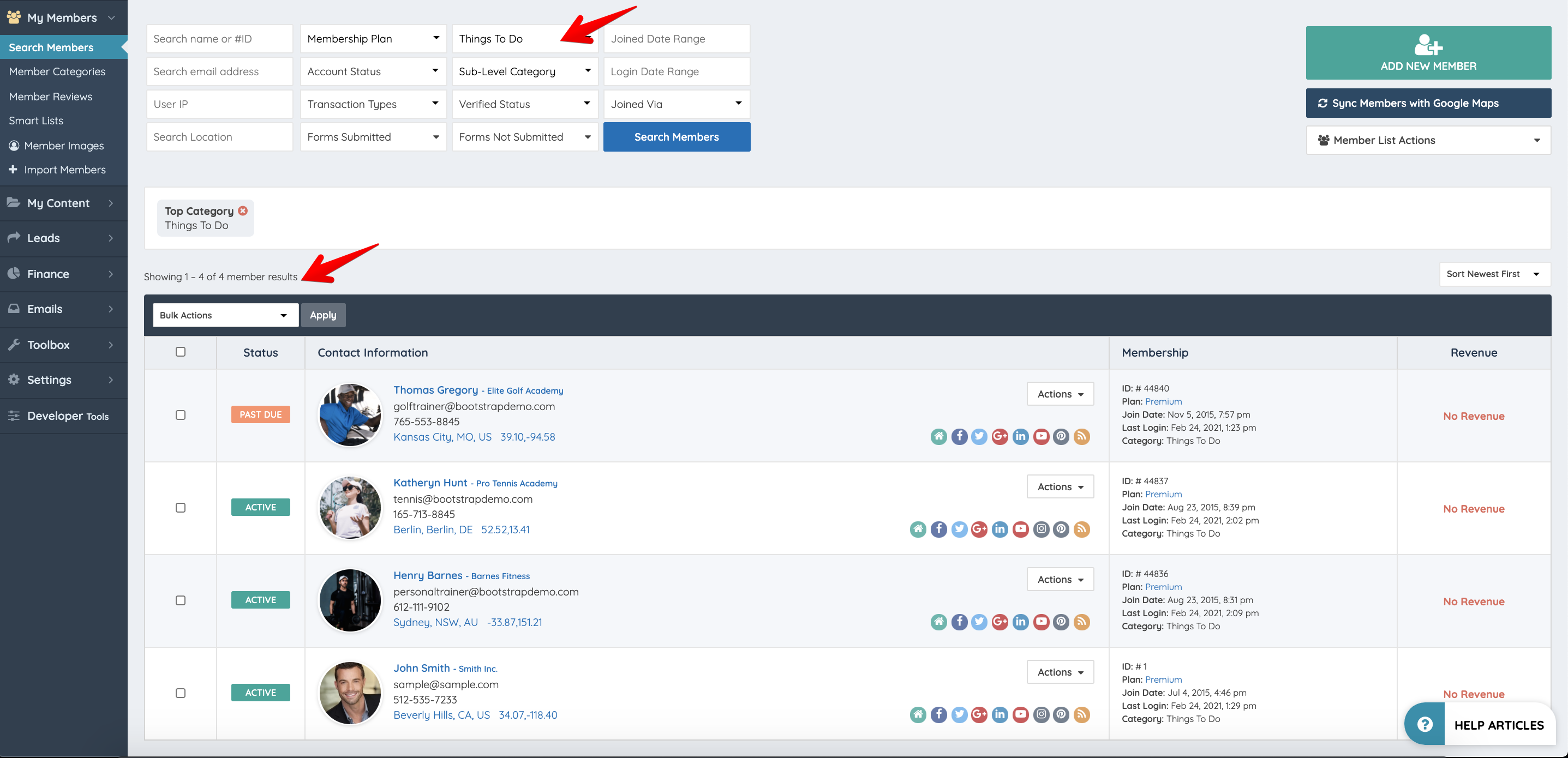Image resolution: width=1568 pixels, height=758 pixels.
Task: Open the Membership Plan dropdown
Action: [x=373, y=38]
